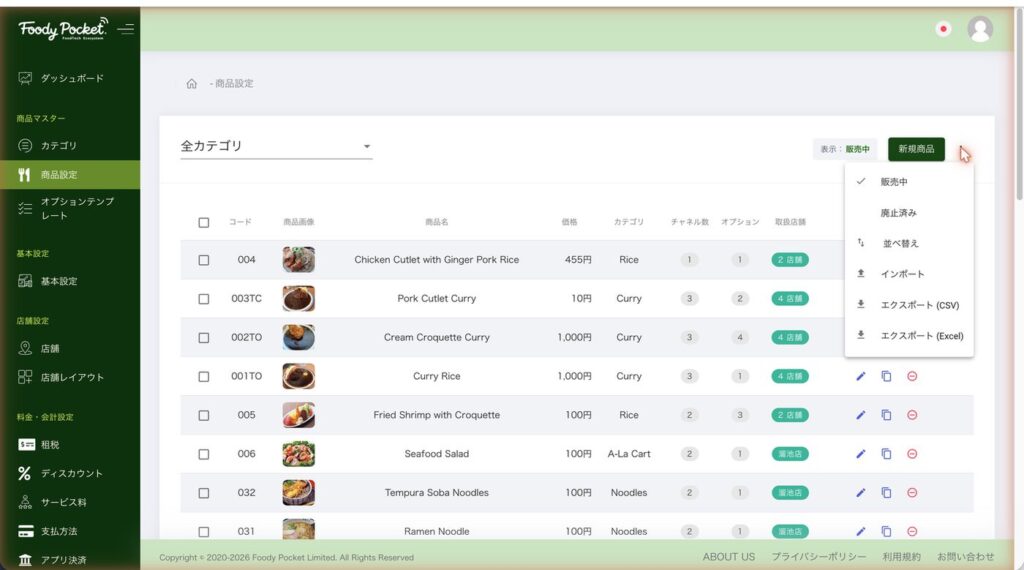The height and width of the screenshot is (570, 1024).
Task: Collapse sidebar with hamburger menu icon
Action: tap(125, 29)
